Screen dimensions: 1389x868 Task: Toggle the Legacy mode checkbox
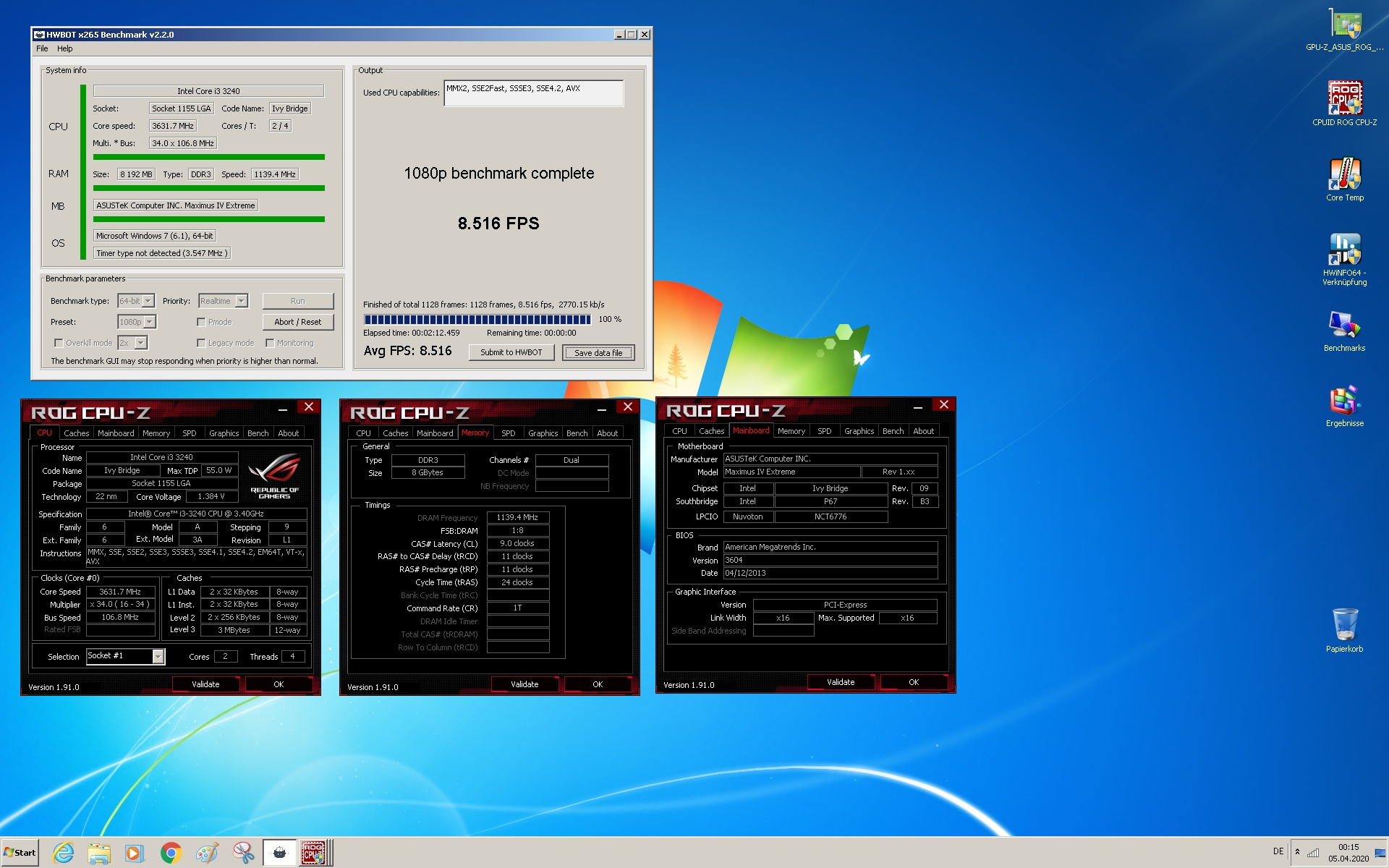(x=201, y=343)
